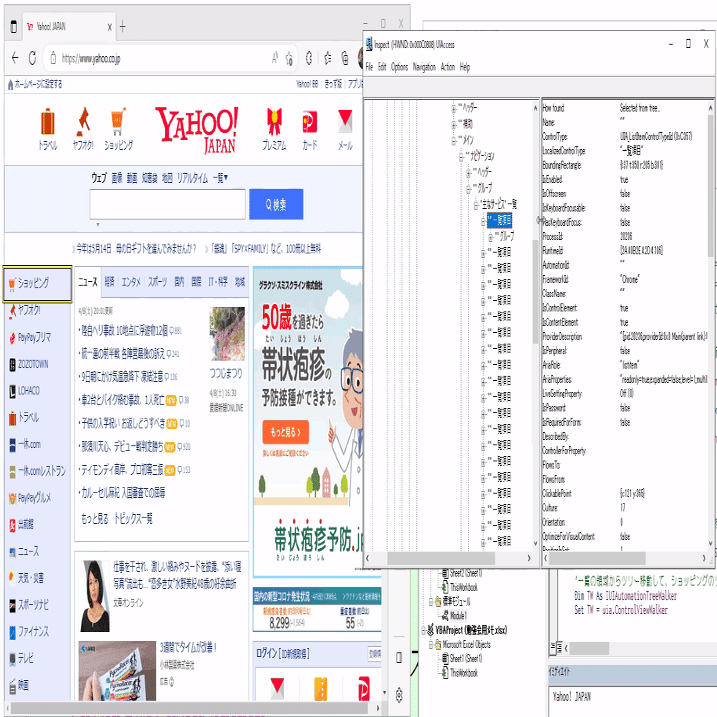Add a new browser tab with plus
The height and width of the screenshot is (717, 717).
click(x=123, y=27)
